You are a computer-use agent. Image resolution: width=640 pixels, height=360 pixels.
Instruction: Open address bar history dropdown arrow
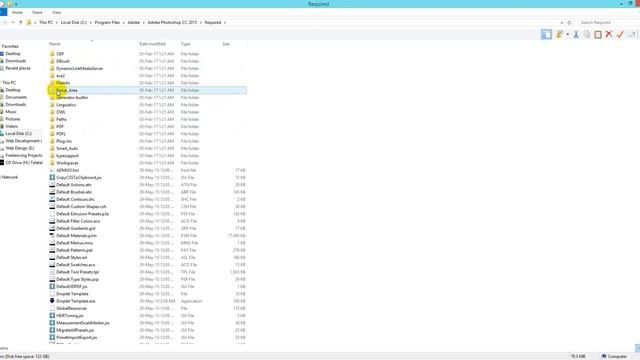(562, 22)
